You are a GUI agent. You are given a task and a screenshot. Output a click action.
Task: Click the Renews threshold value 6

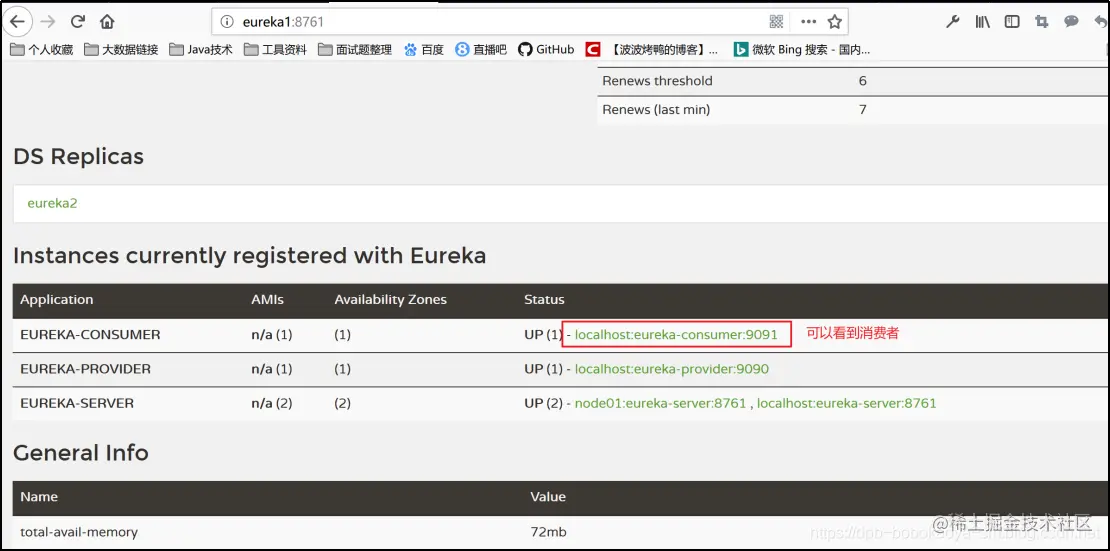(x=863, y=81)
